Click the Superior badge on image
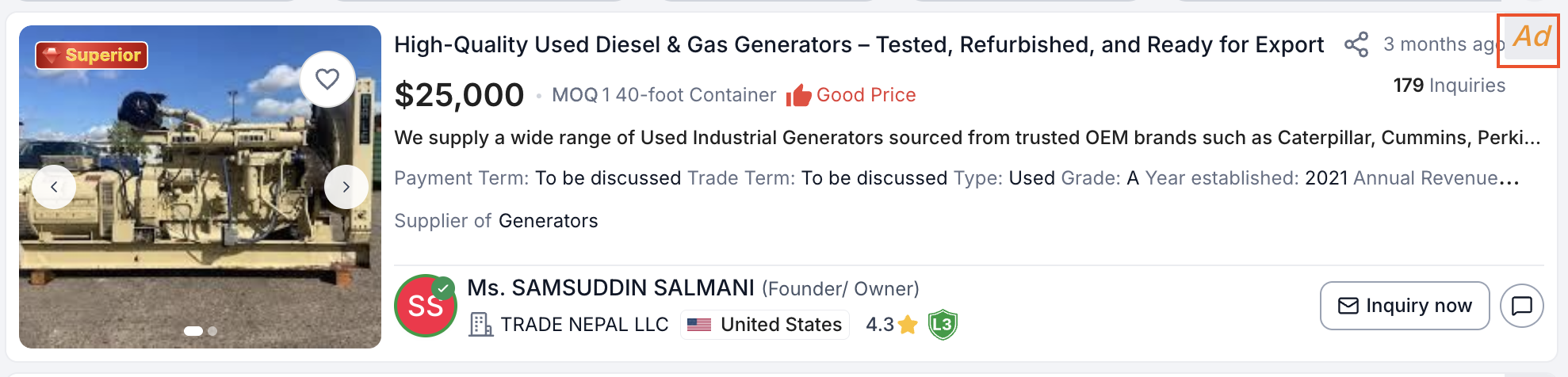Screen dimensions: 1568x377 (x=92, y=55)
